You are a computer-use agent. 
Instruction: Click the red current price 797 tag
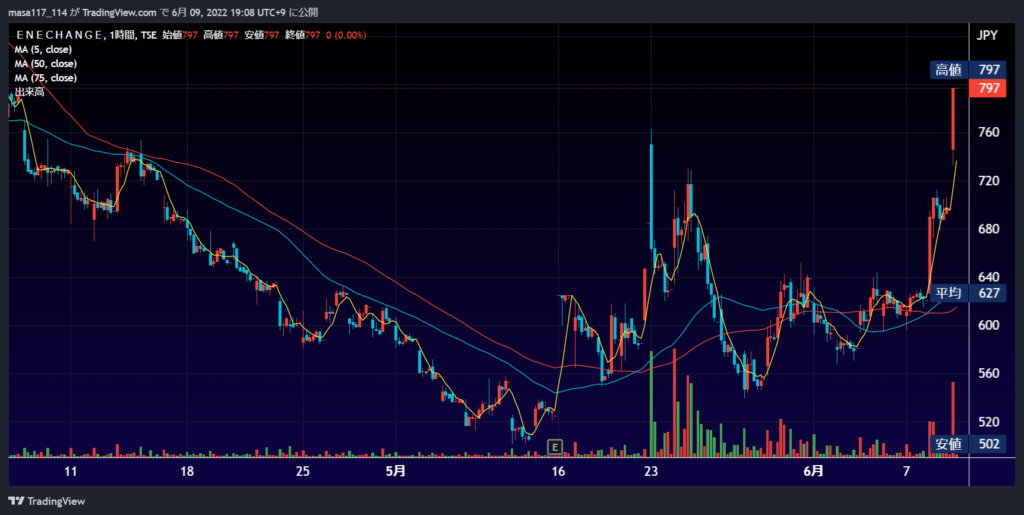pos(987,88)
